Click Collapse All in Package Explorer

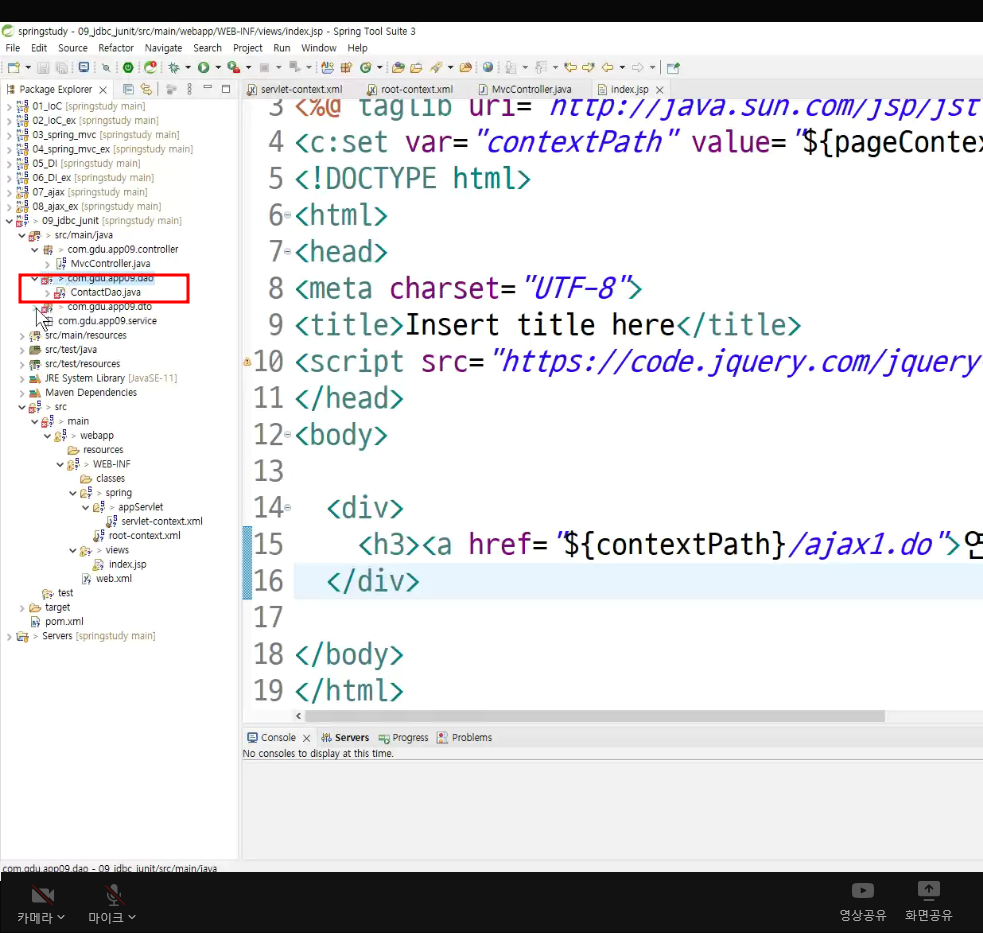(128, 89)
